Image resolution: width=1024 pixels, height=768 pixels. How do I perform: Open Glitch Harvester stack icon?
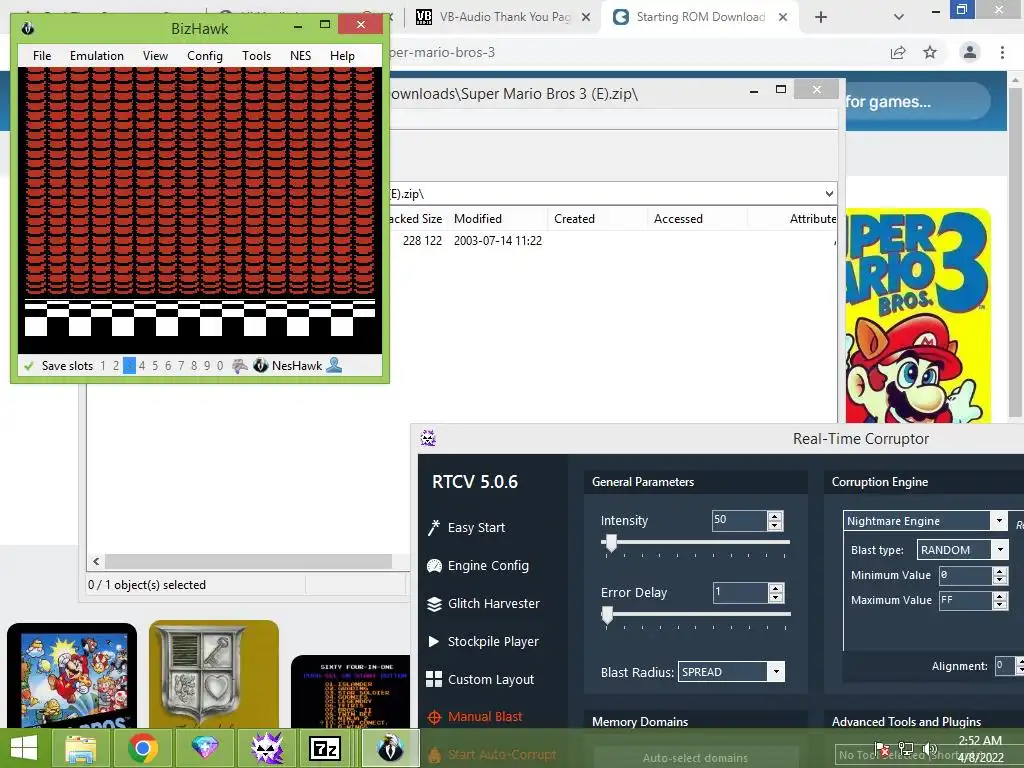434,604
